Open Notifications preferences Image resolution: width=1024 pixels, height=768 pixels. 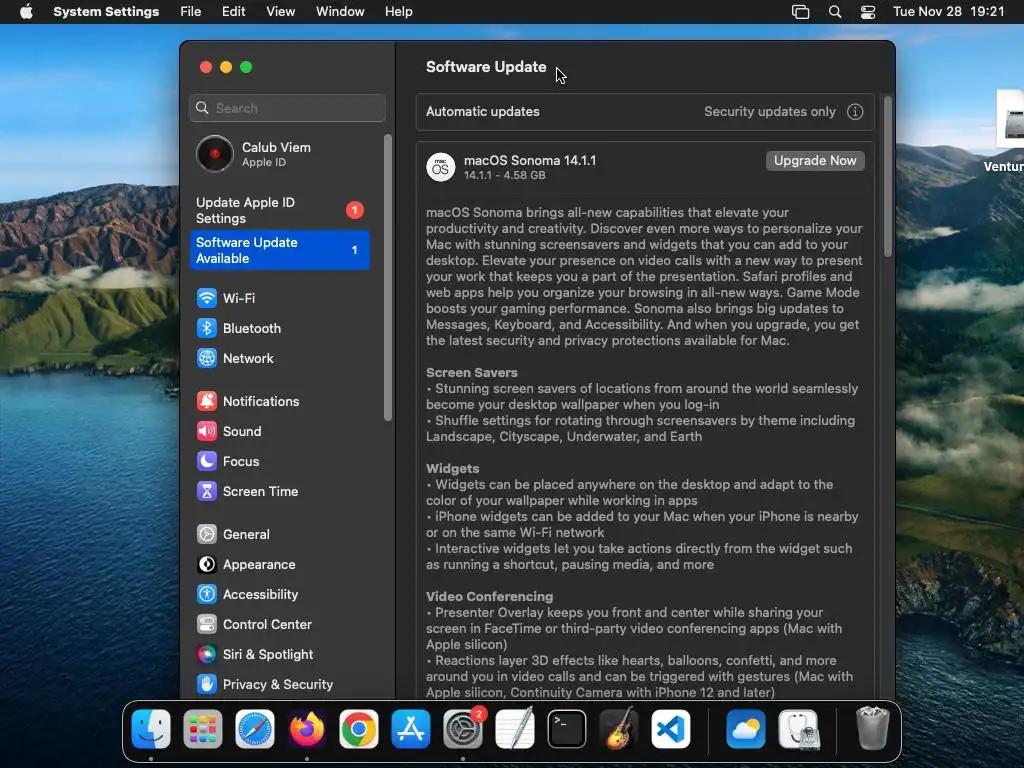tap(248, 401)
